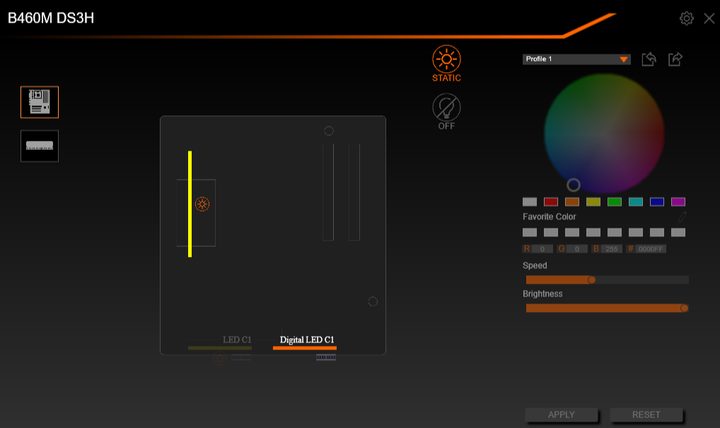Click the last Favorite Color slot
This screenshot has width=720, height=428.
(678, 232)
